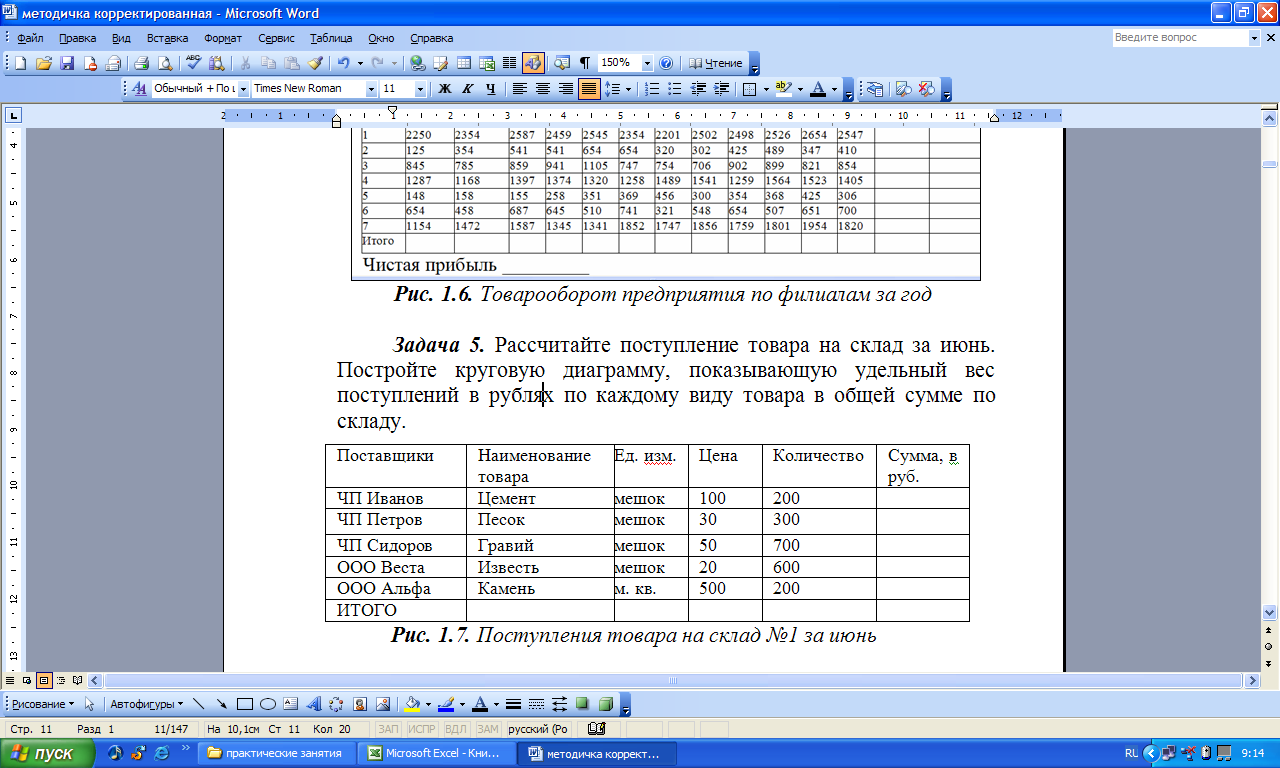
Task: Center the paragraph text
Action: click(543, 88)
